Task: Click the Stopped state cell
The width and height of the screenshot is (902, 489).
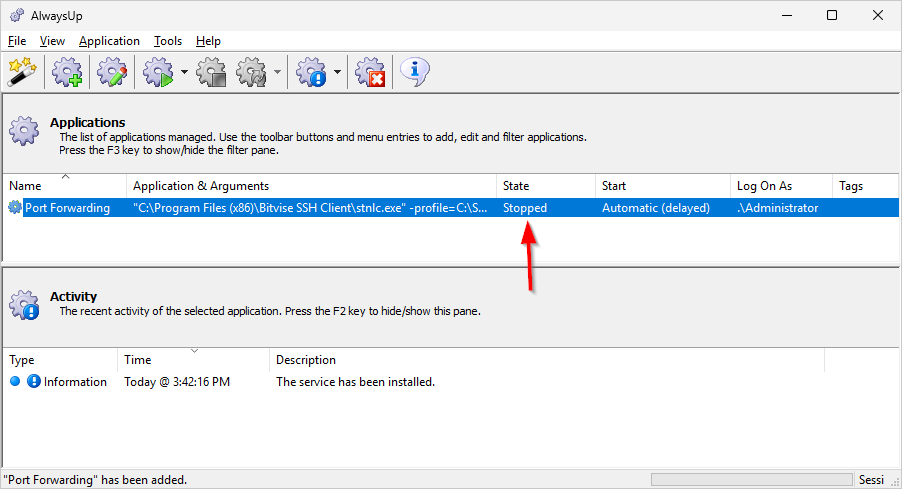Action: coord(525,208)
